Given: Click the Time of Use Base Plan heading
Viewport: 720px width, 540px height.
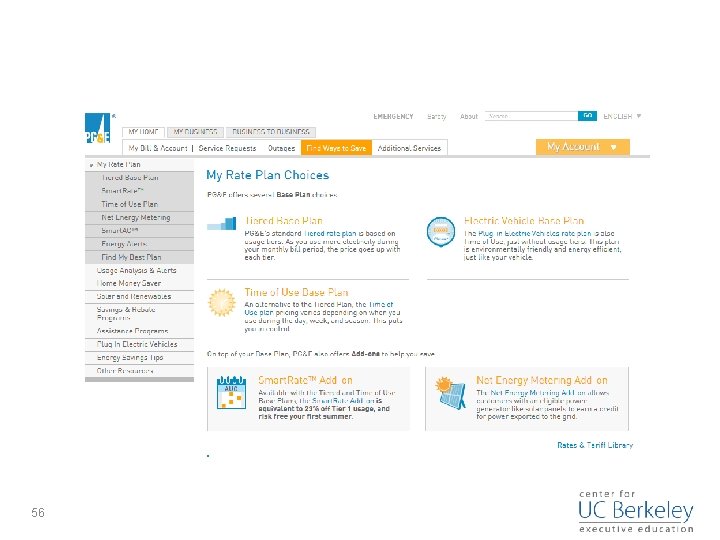Looking at the screenshot, I should (296, 292).
